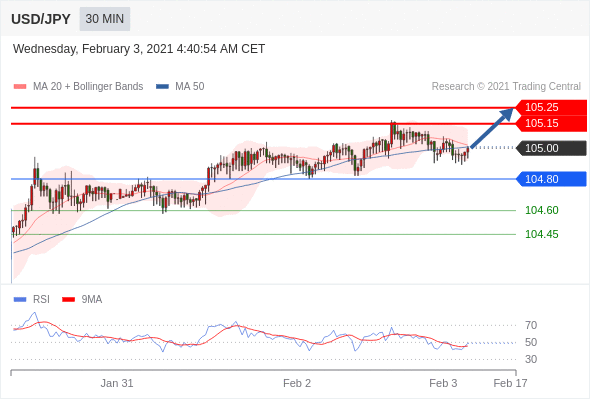Toggle the 9MA legend entry

click(82, 299)
